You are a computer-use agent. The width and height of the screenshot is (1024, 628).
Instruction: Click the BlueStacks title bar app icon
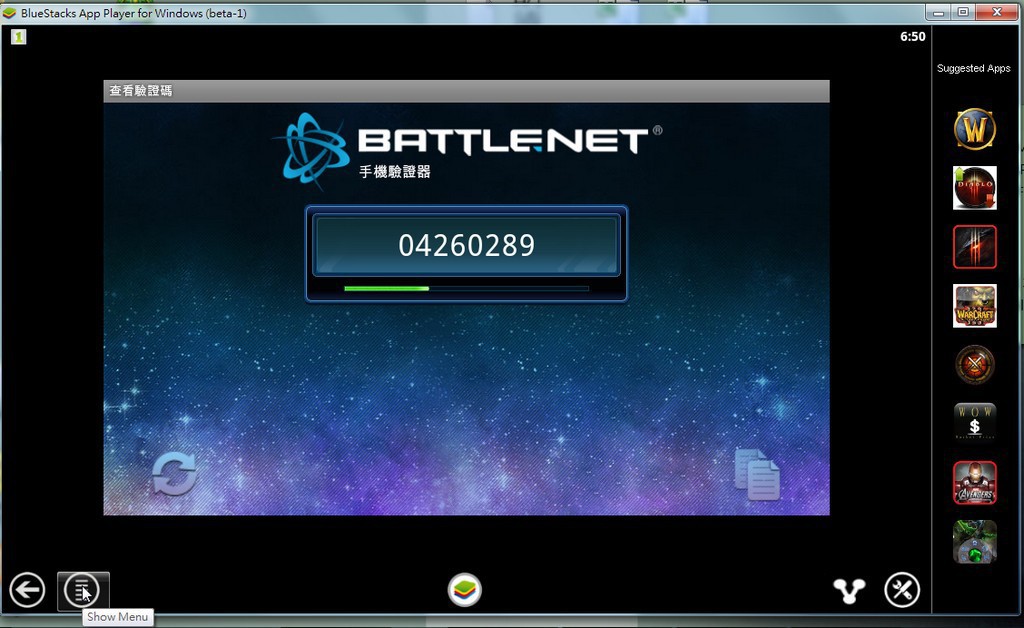(x=9, y=13)
